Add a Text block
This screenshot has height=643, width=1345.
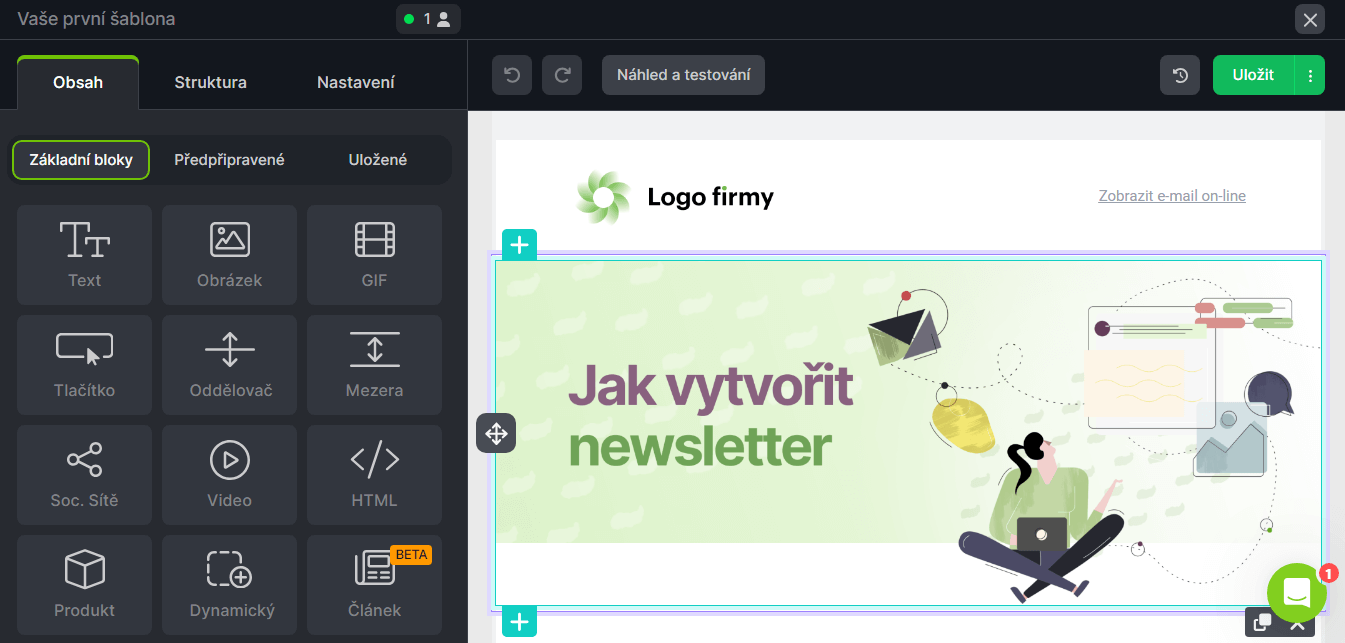(85, 255)
